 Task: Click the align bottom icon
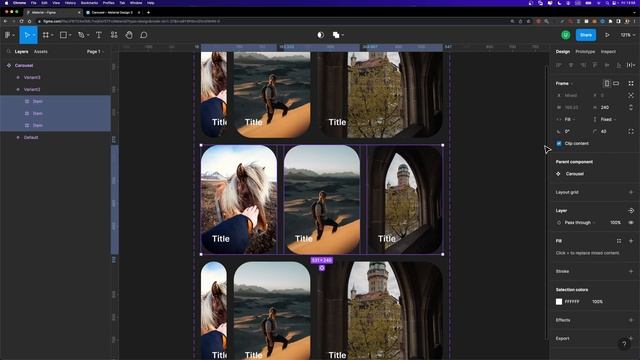[619, 65]
